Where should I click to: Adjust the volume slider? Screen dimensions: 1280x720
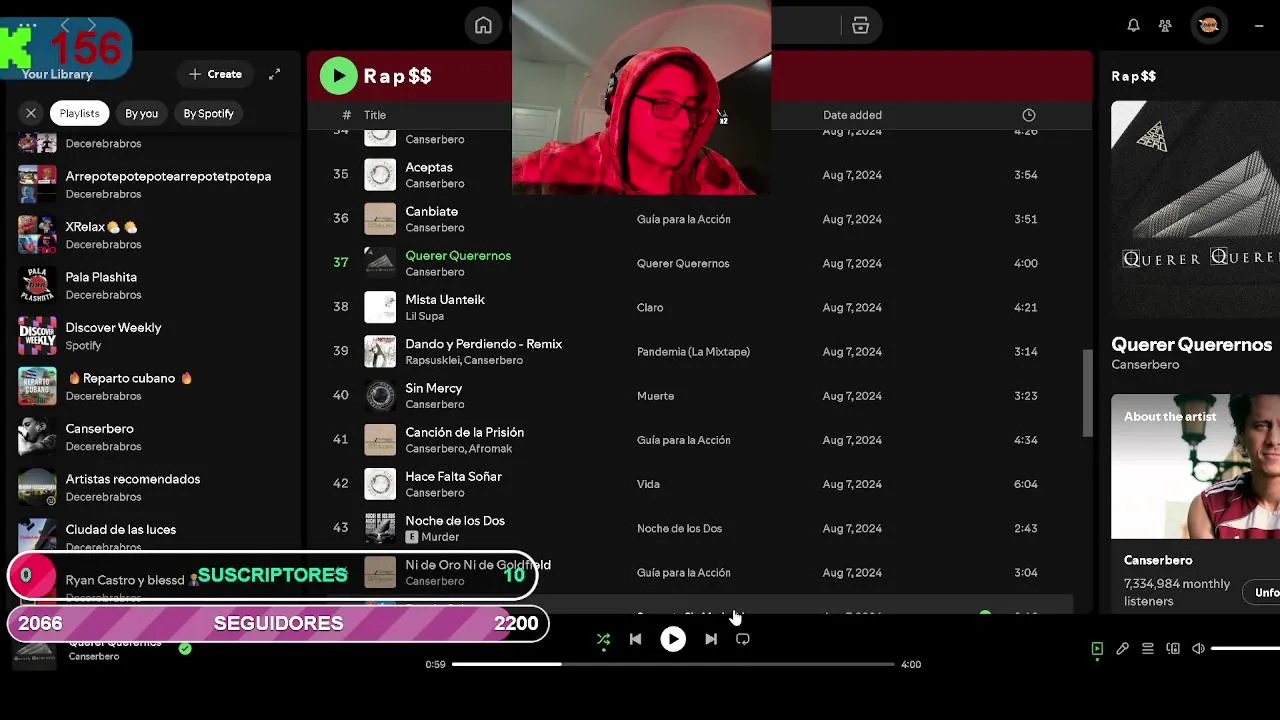pyautogui.click(x=1245, y=649)
